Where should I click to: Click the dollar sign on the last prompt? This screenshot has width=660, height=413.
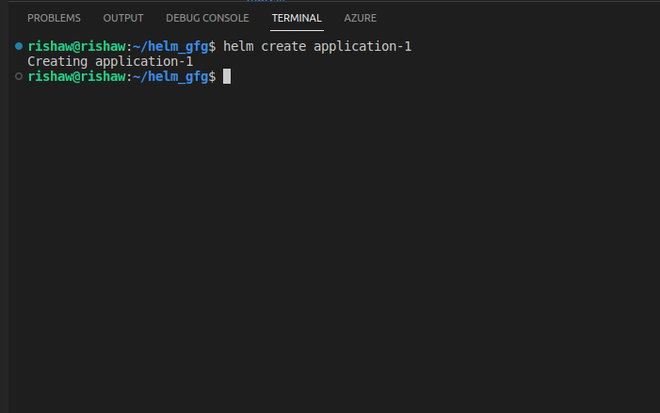[x=212, y=76]
